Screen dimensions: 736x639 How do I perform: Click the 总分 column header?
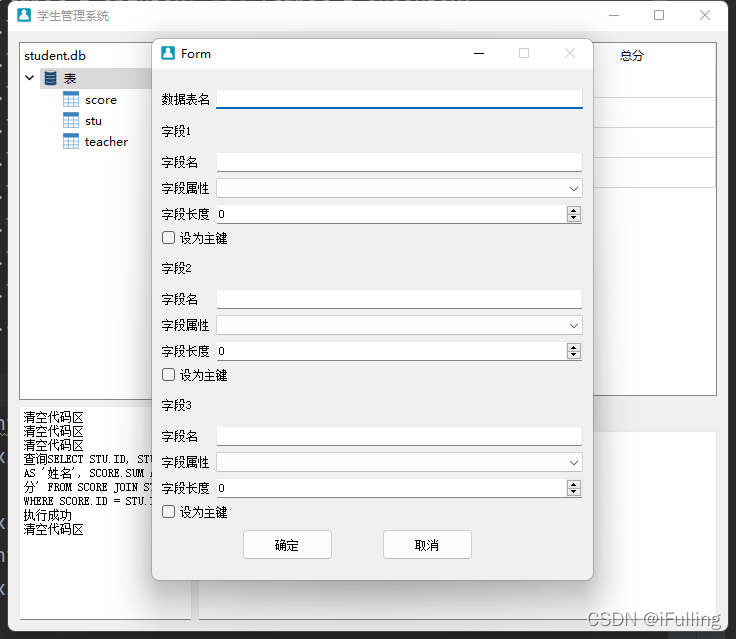[631, 56]
